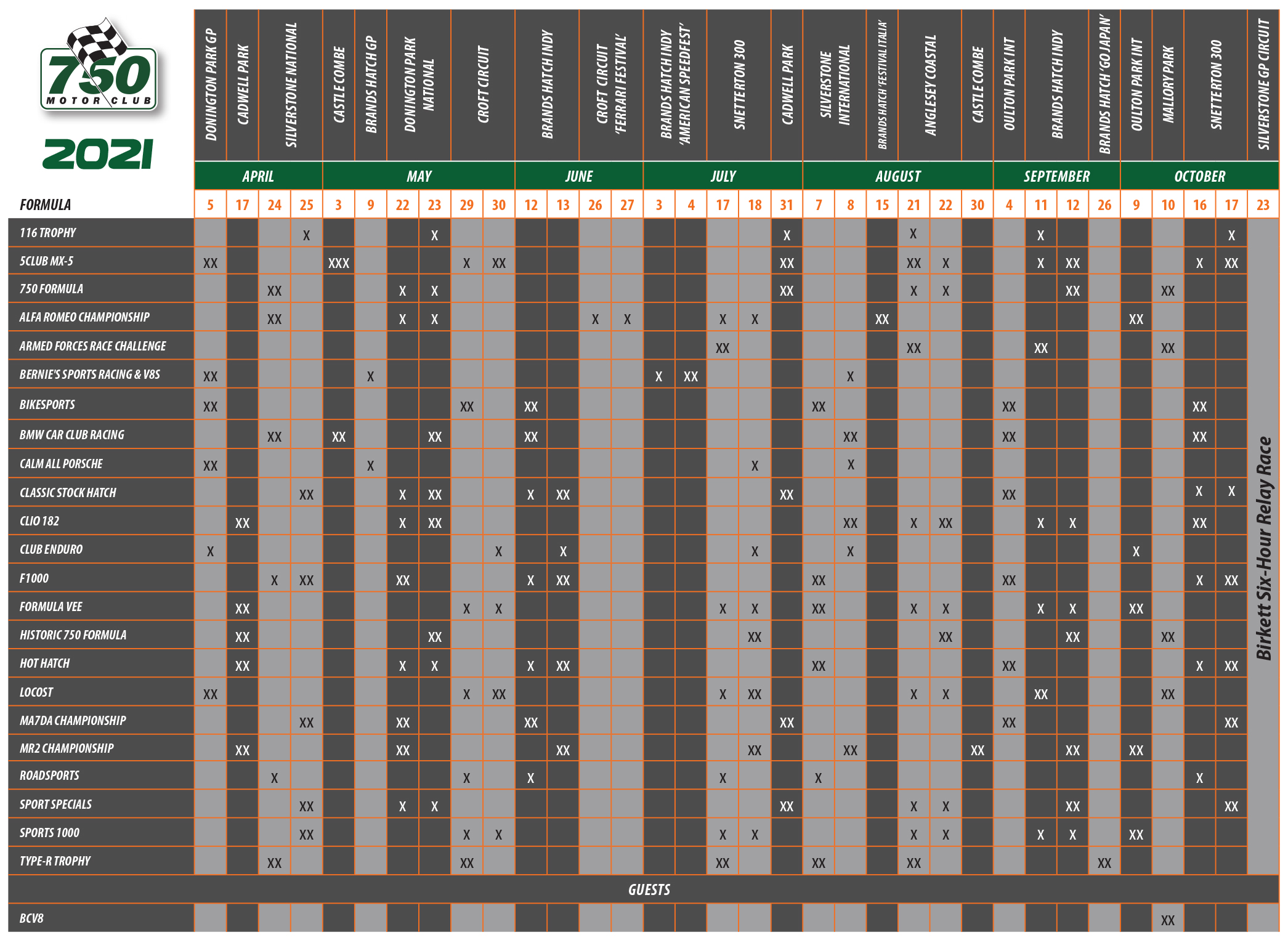
Task: Select the MAY month header
Action: tap(419, 176)
